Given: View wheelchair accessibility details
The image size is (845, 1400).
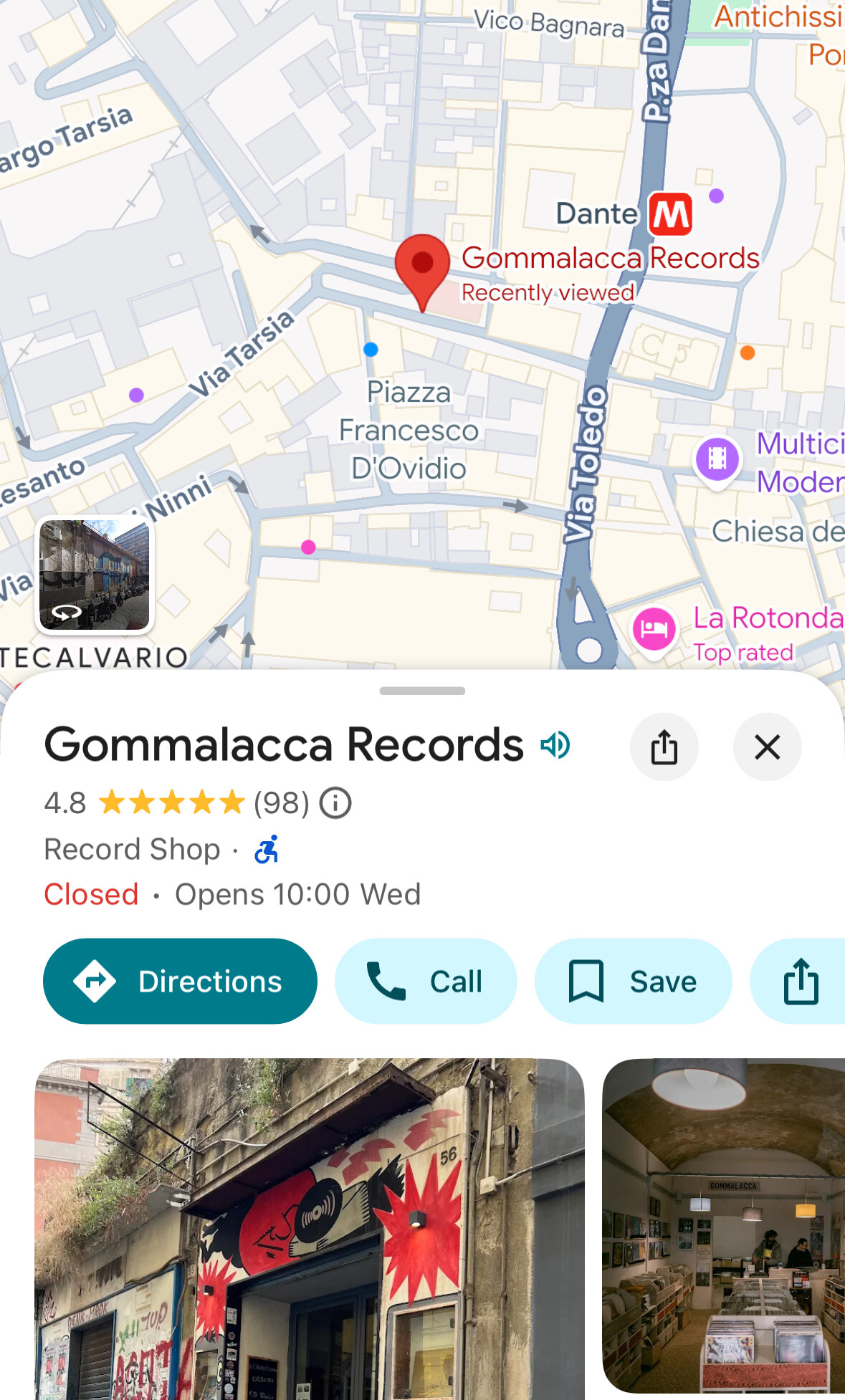Looking at the screenshot, I should point(267,850).
